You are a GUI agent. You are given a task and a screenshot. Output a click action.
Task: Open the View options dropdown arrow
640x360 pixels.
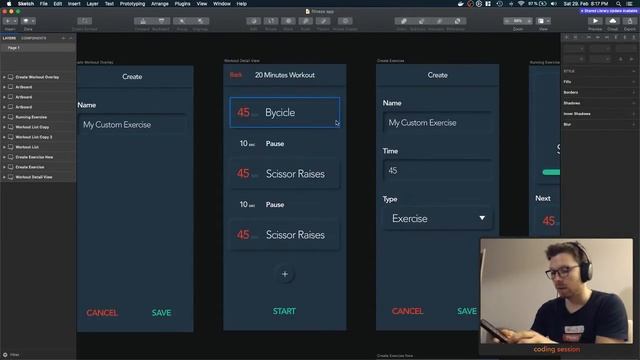[x=548, y=21]
